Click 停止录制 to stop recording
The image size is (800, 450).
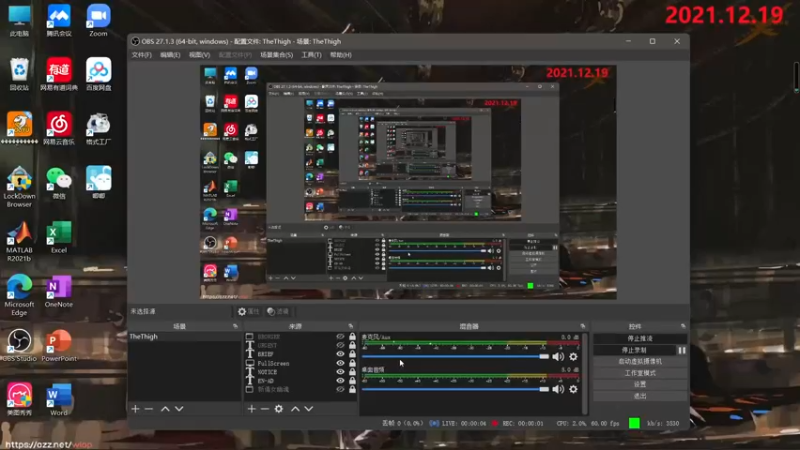tap(635, 351)
